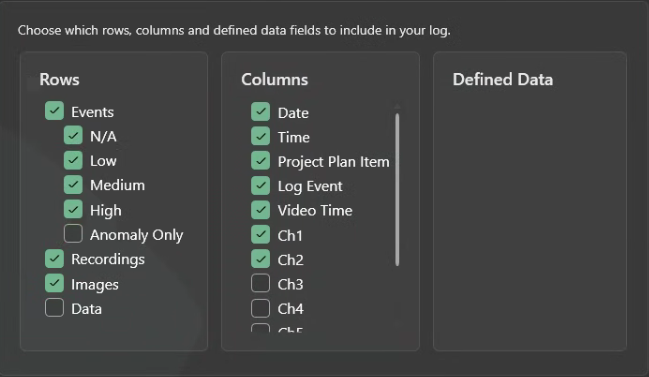The image size is (649, 377).
Task: Enable the Data rows checkbox
Action: [x=54, y=308]
